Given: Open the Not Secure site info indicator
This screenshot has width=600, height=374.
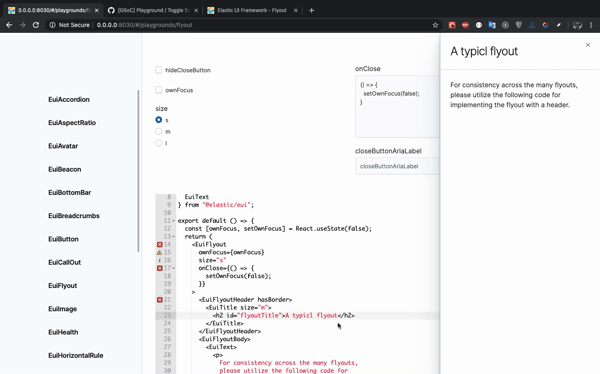Looking at the screenshot, I should pos(70,25).
